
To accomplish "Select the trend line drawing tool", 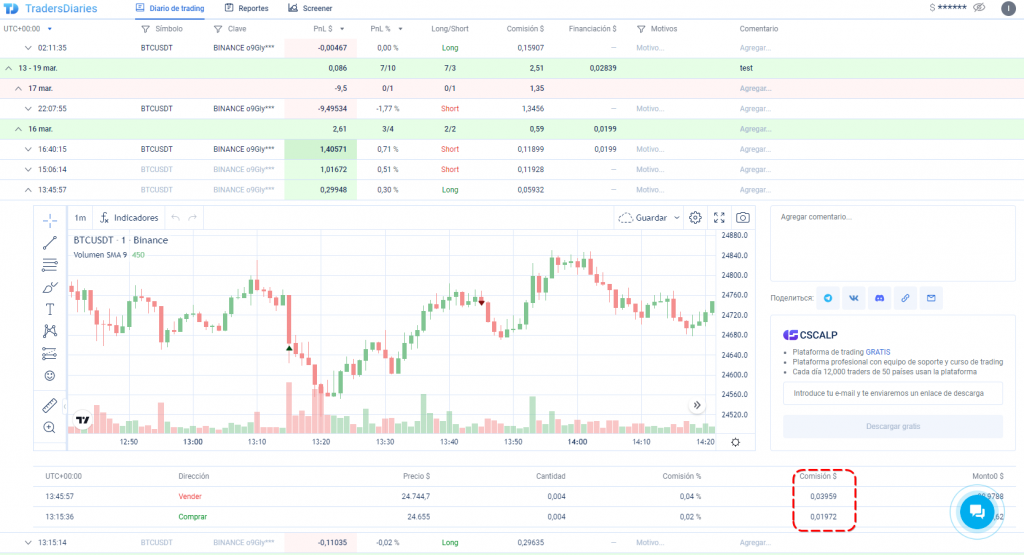I will pos(49,243).
